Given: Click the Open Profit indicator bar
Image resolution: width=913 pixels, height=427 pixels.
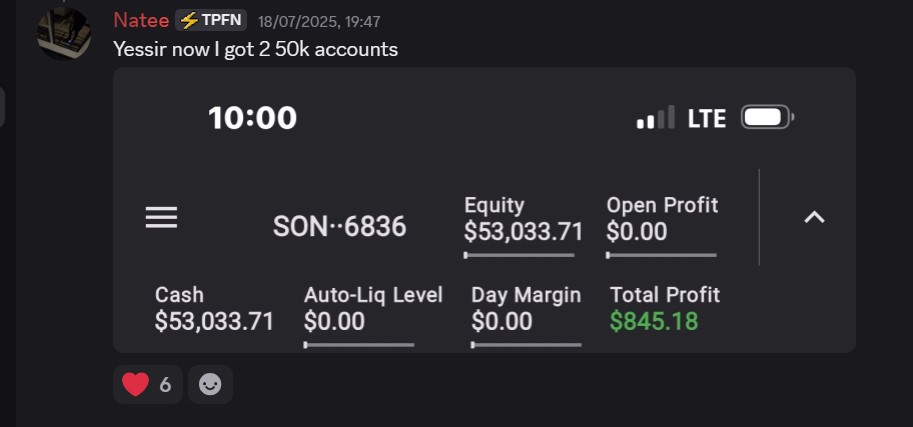Looking at the screenshot, I should [661, 255].
